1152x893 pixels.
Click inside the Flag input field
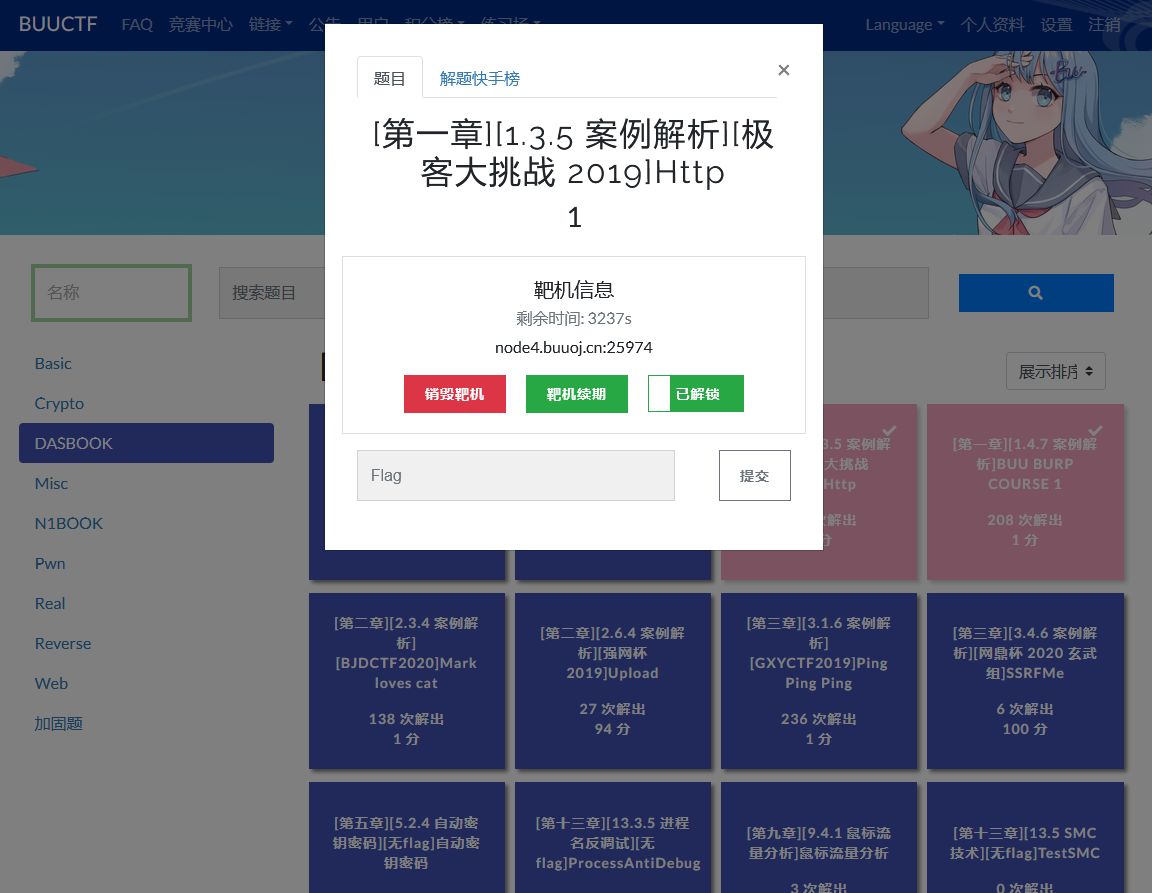click(x=515, y=475)
